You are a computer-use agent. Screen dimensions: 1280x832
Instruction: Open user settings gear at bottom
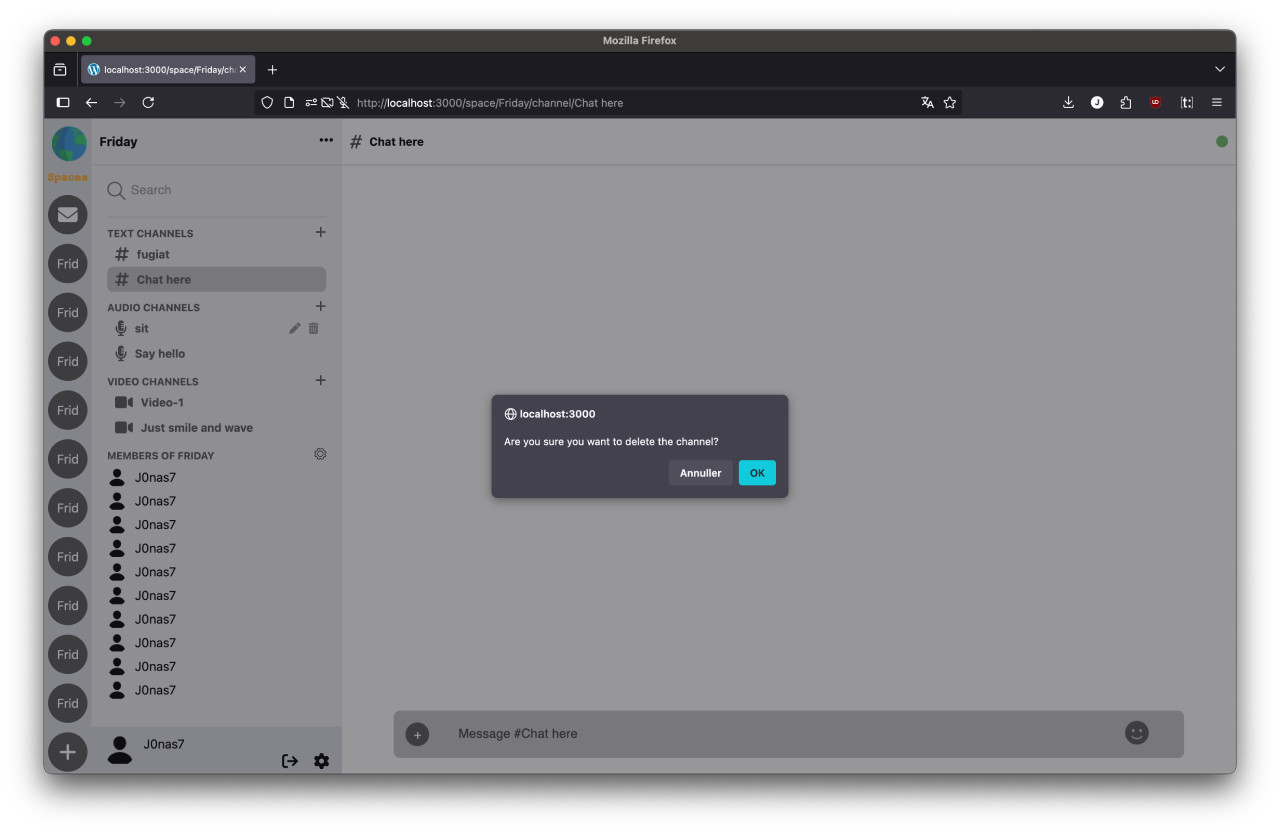click(x=321, y=761)
